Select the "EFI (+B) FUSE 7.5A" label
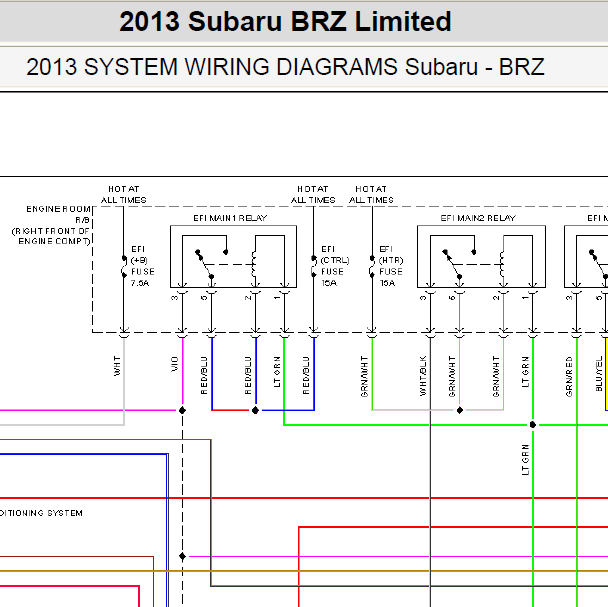Screen dimensions: 608x607 (x=142, y=266)
